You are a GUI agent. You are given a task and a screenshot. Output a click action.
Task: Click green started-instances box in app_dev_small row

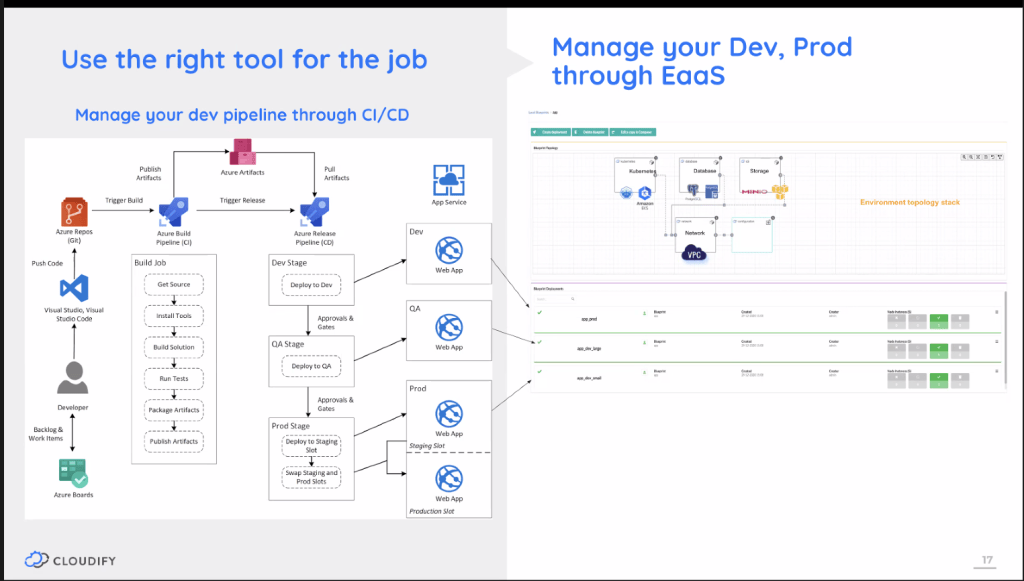point(938,380)
